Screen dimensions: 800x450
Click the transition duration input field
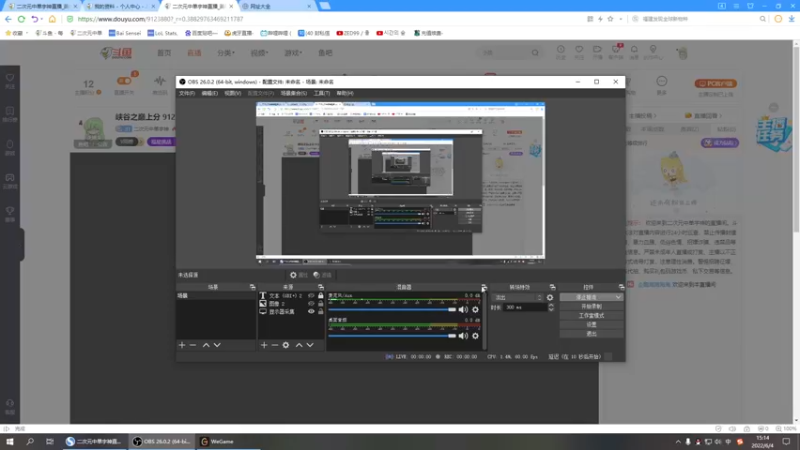pos(524,307)
